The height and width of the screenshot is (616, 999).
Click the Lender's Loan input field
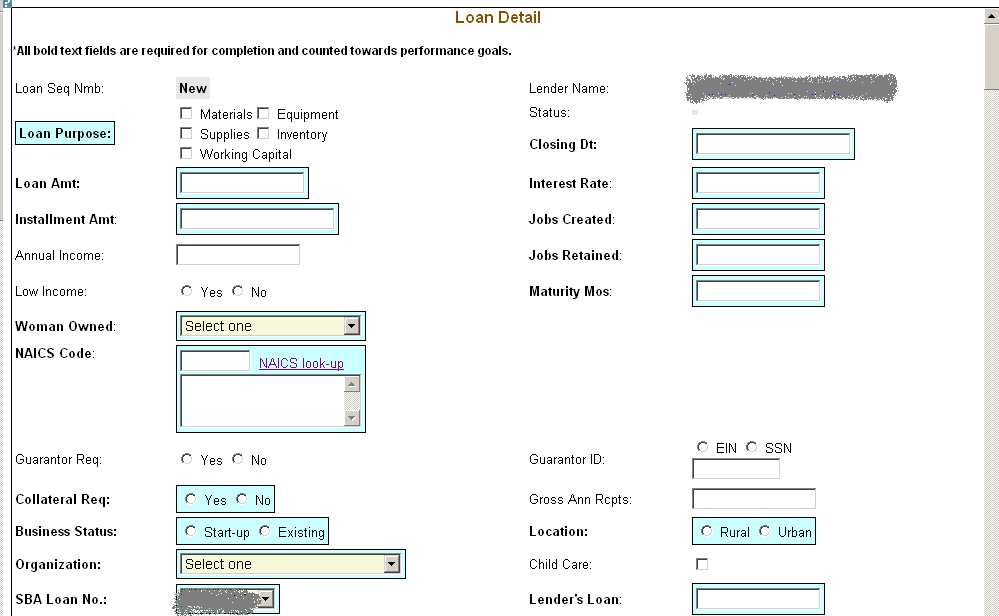[758, 599]
